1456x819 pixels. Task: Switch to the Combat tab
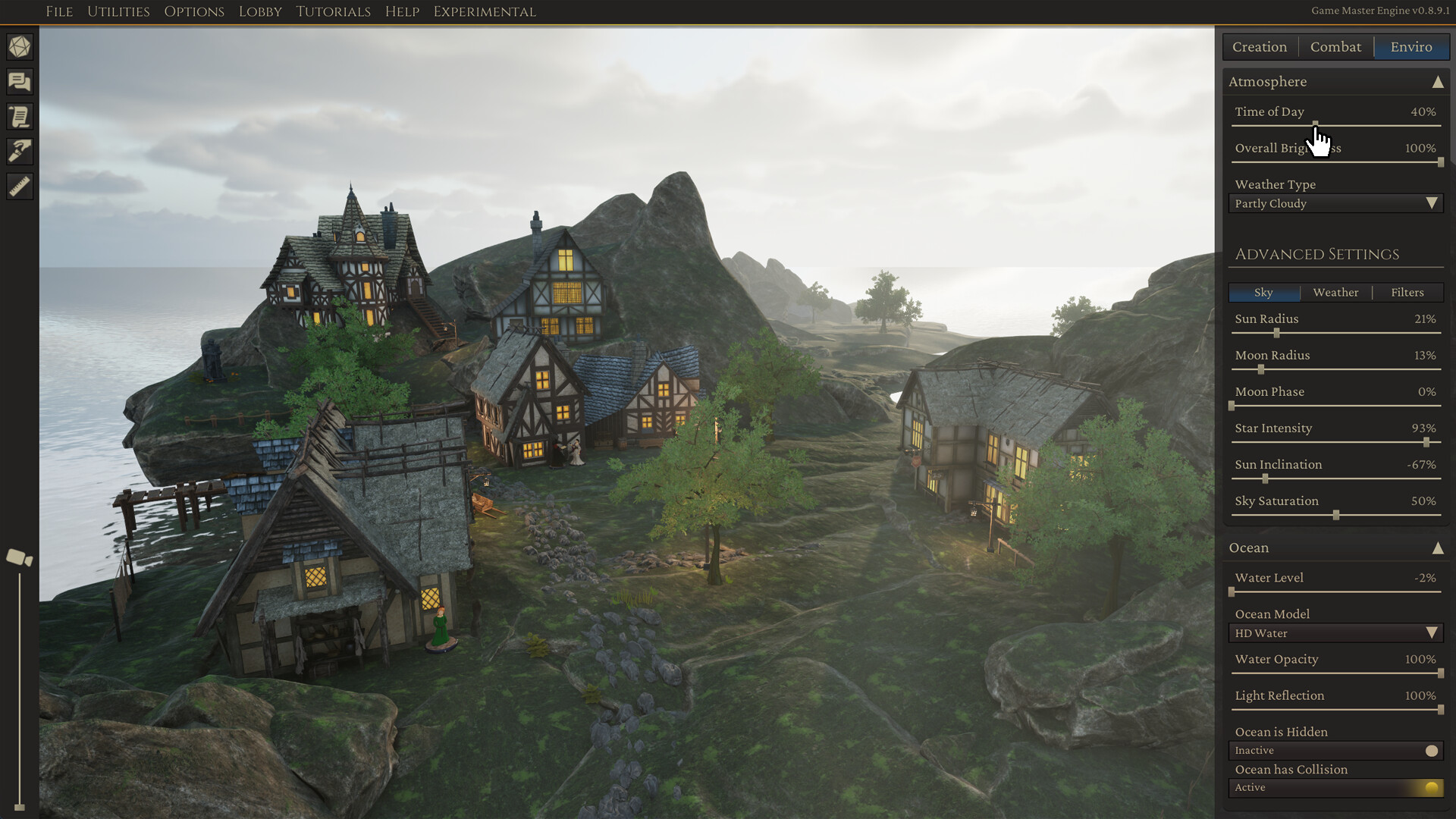click(x=1336, y=46)
